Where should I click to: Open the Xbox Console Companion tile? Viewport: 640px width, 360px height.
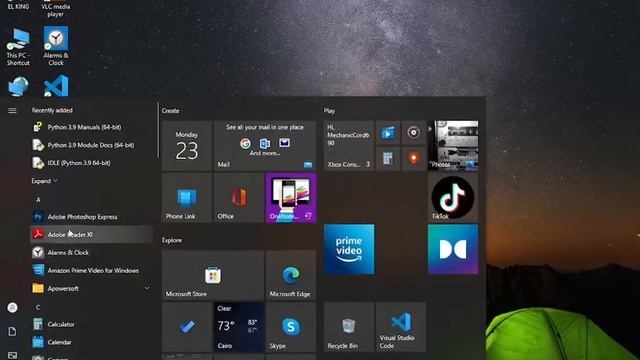[x=349, y=146]
